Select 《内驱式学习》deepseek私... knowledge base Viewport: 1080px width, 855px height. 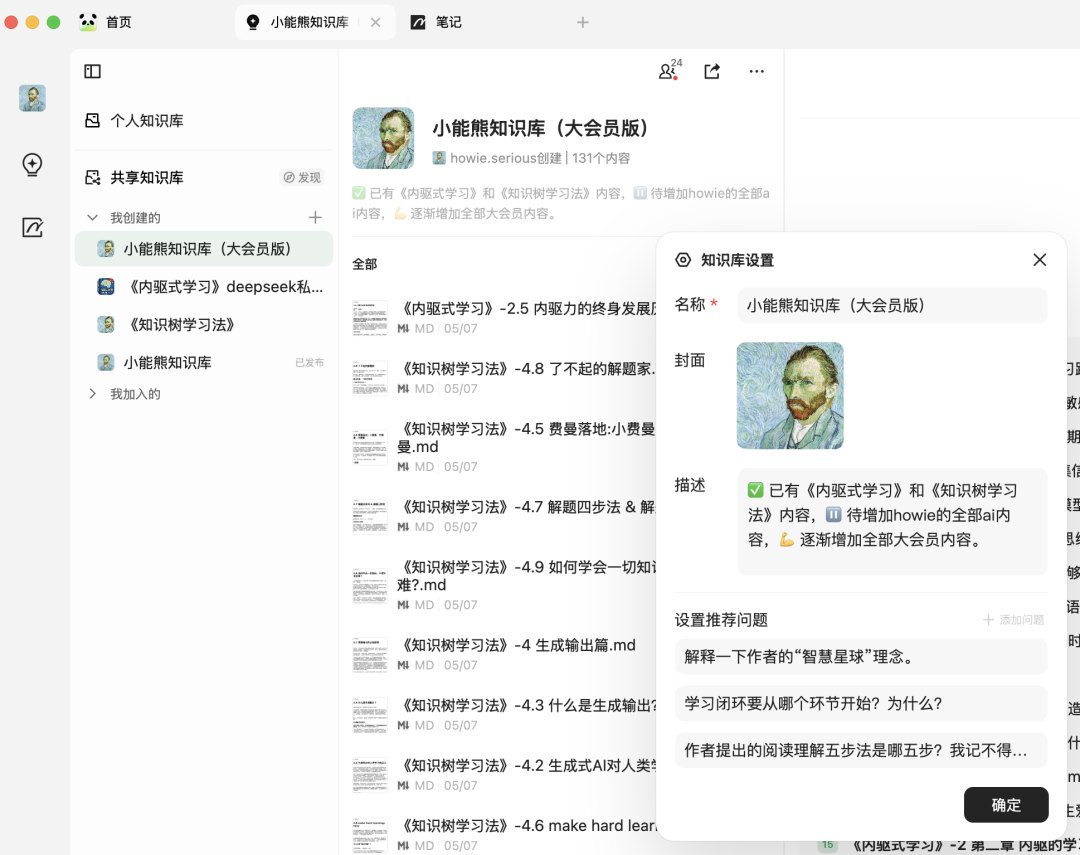tap(204, 287)
